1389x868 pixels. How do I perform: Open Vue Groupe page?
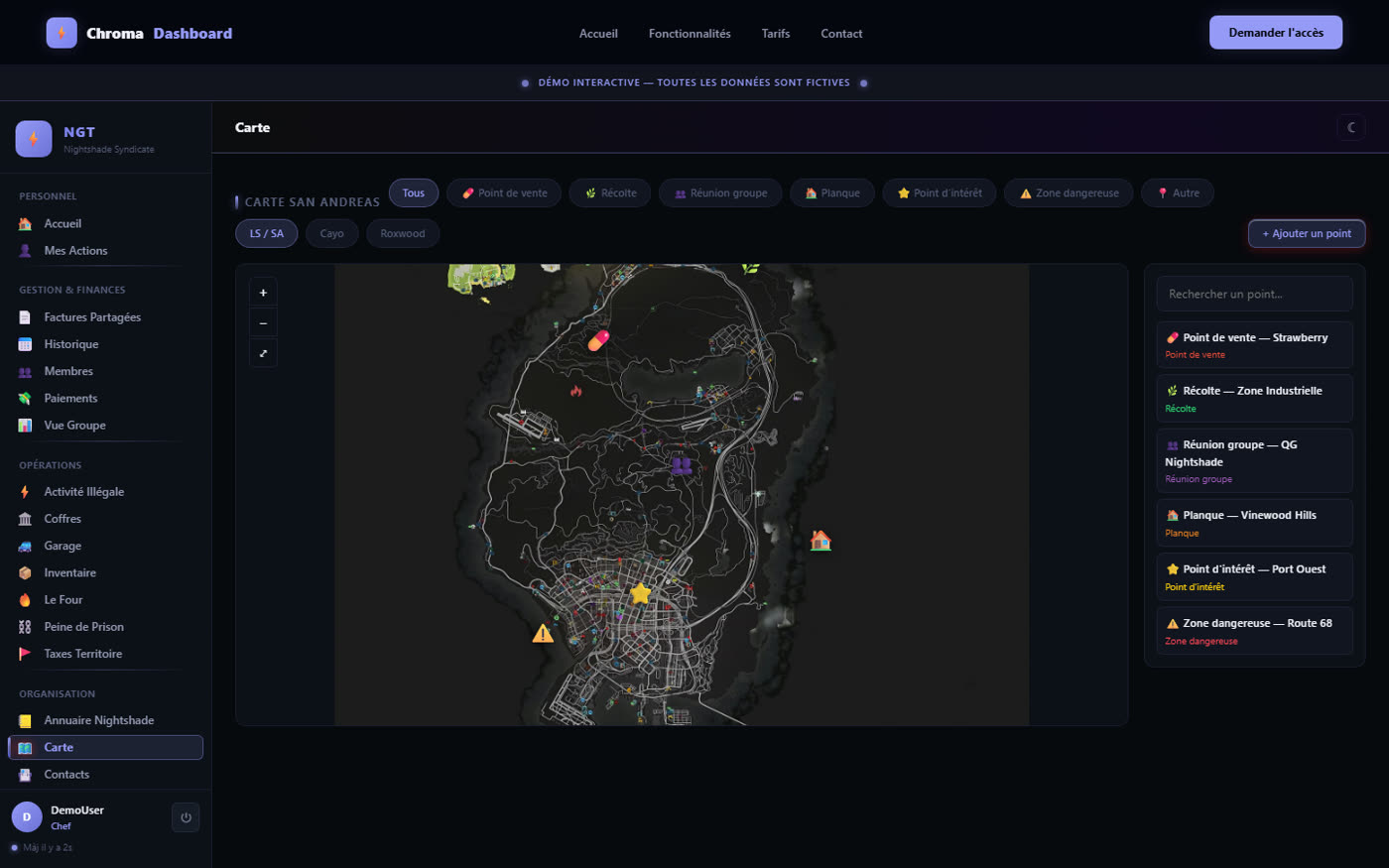point(105,425)
